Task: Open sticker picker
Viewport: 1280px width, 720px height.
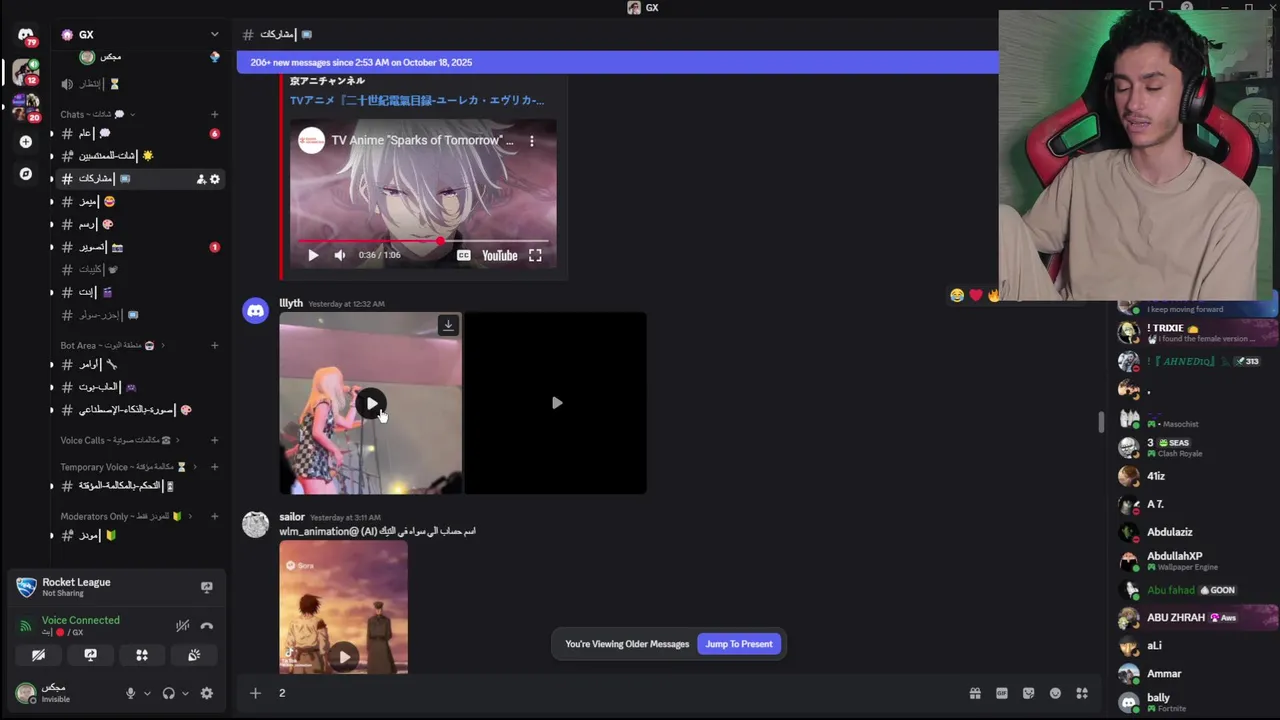Action: point(1028,693)
